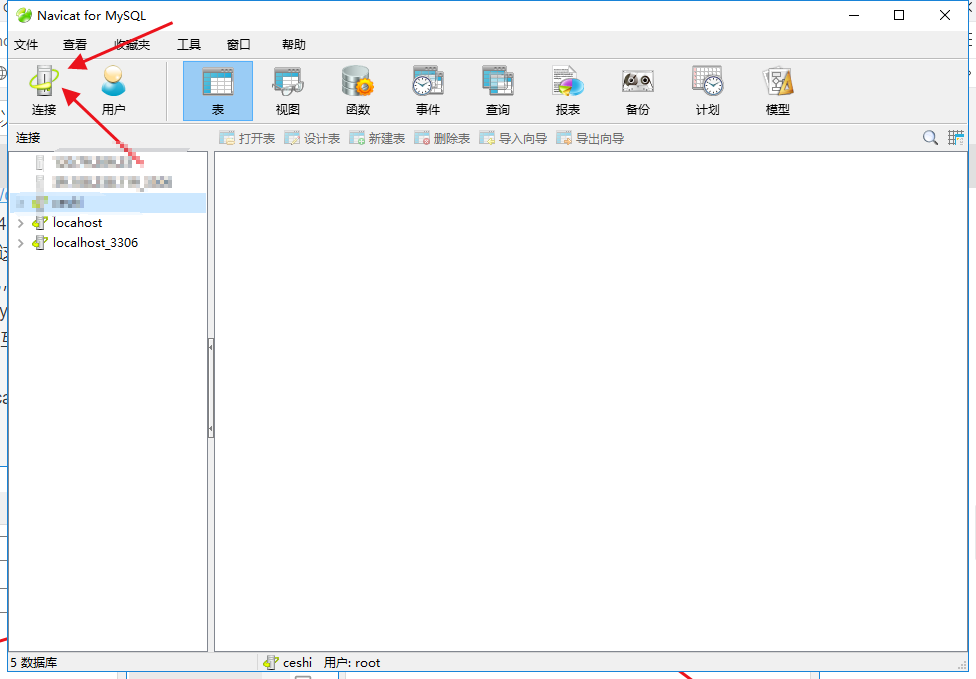The height and width of the screenshot is (679, 976).
Task: Expand the localhost_3306 connection node
Action: pos(21,243)
